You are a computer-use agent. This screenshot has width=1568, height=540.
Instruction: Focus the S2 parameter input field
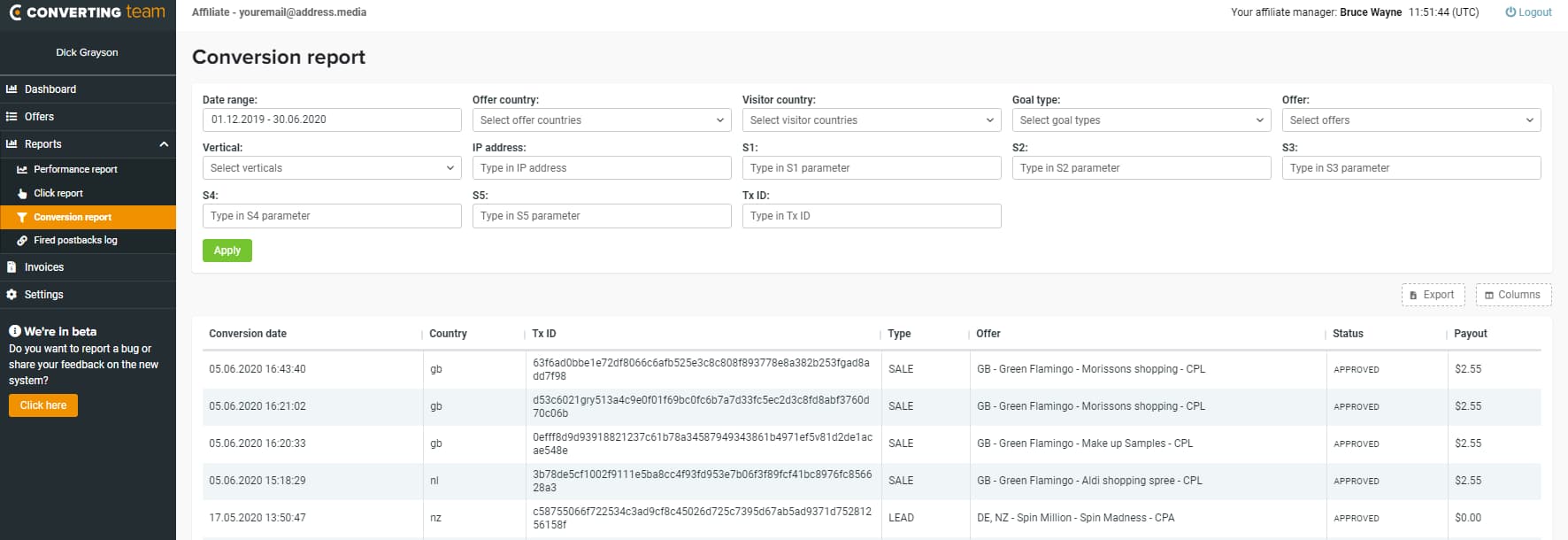coord(1141,168)
